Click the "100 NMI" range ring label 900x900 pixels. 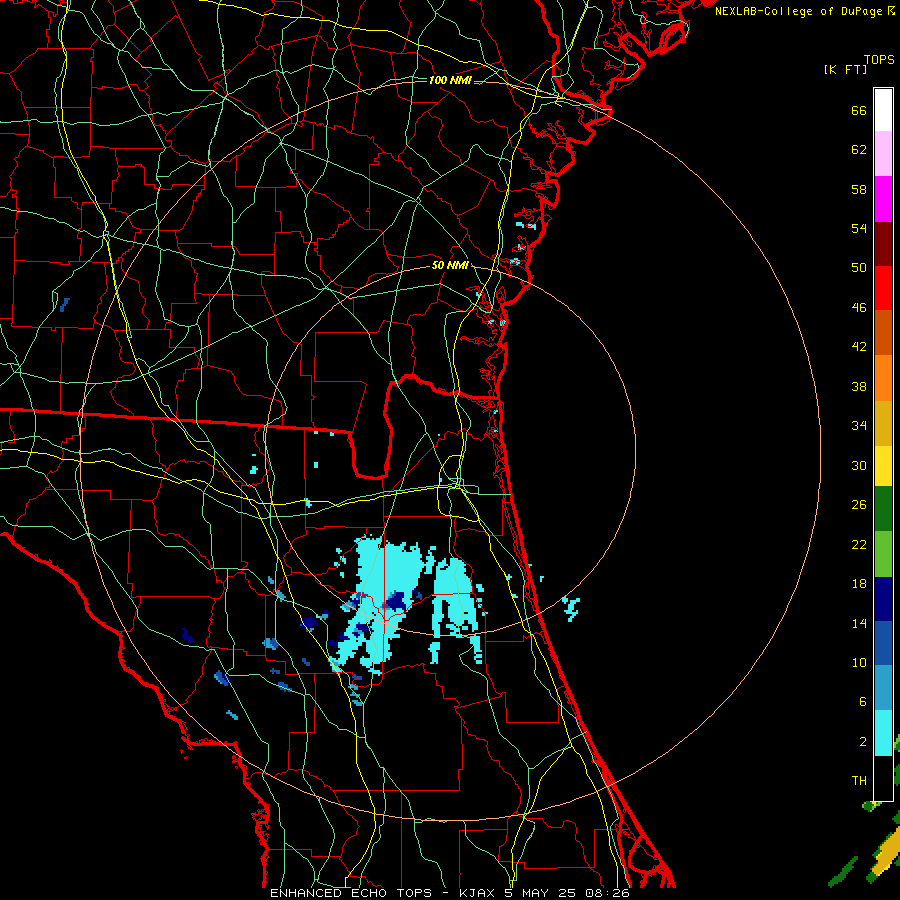[x=450, y=80]
